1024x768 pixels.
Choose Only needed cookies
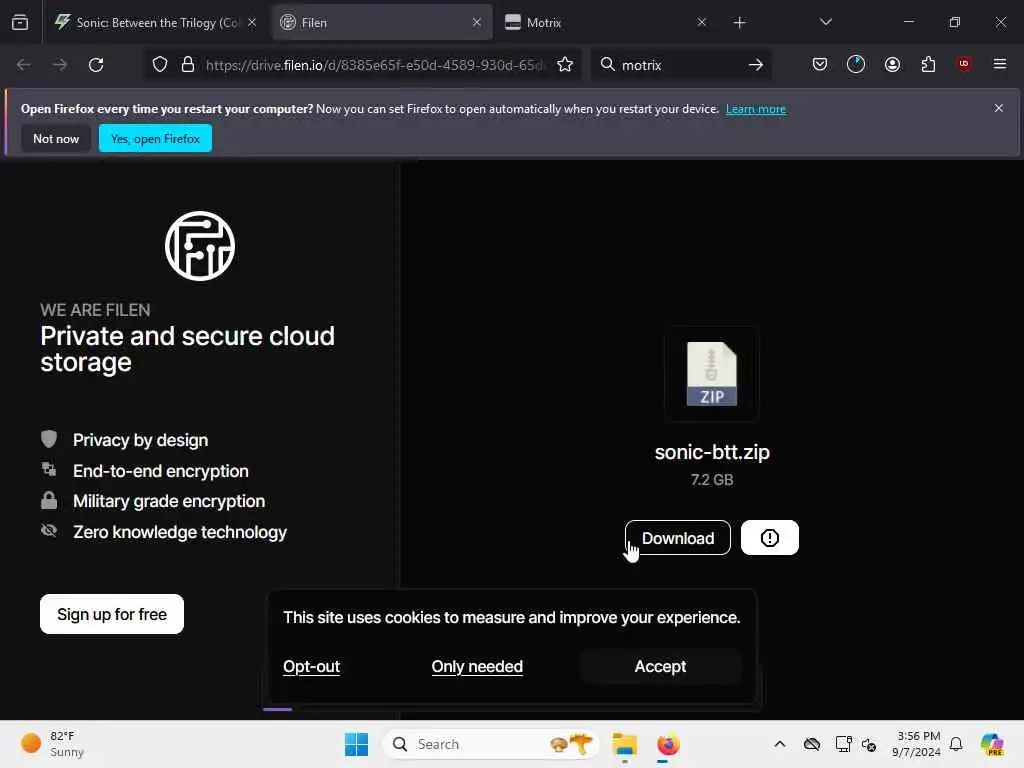point(477,666)
